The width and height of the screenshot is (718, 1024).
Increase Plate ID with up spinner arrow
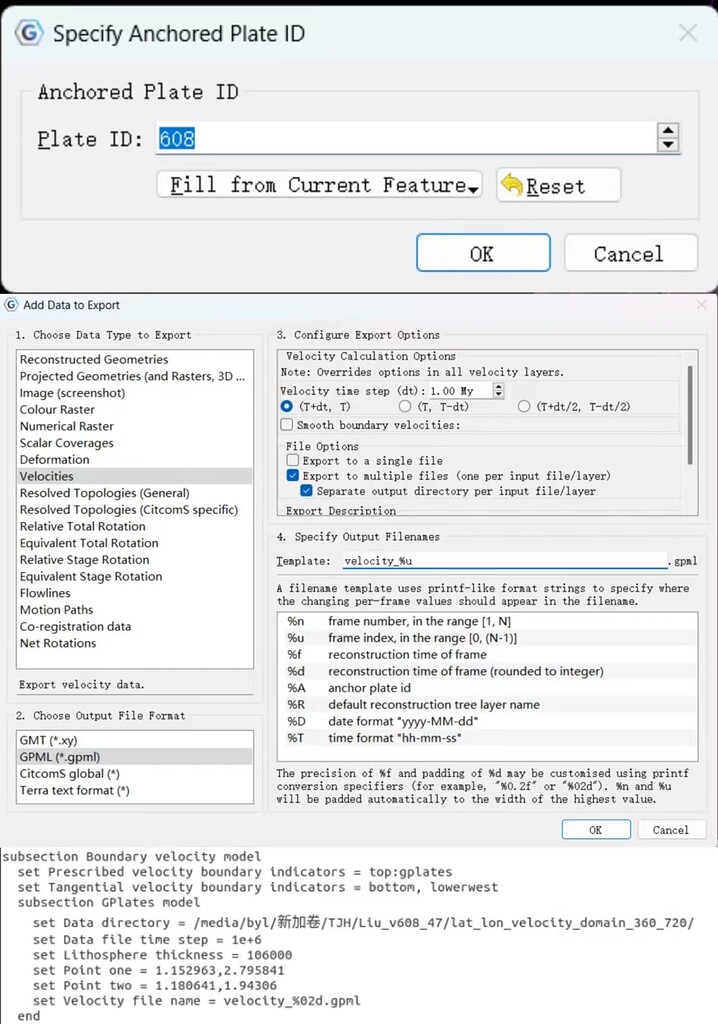[x=668, y=130]
